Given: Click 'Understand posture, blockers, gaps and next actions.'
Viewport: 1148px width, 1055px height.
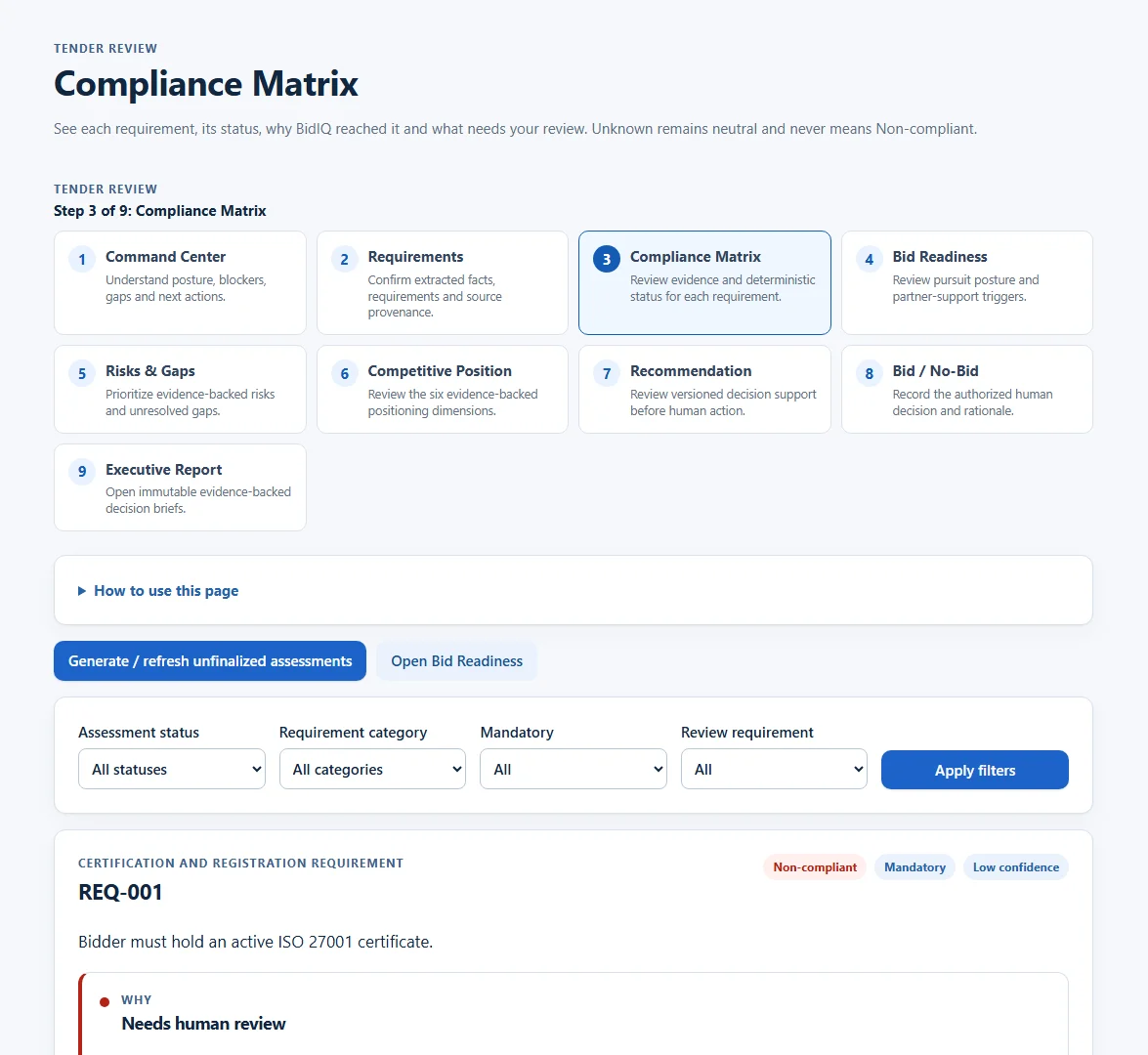Looking at the screenshot, I should point(186,288).
